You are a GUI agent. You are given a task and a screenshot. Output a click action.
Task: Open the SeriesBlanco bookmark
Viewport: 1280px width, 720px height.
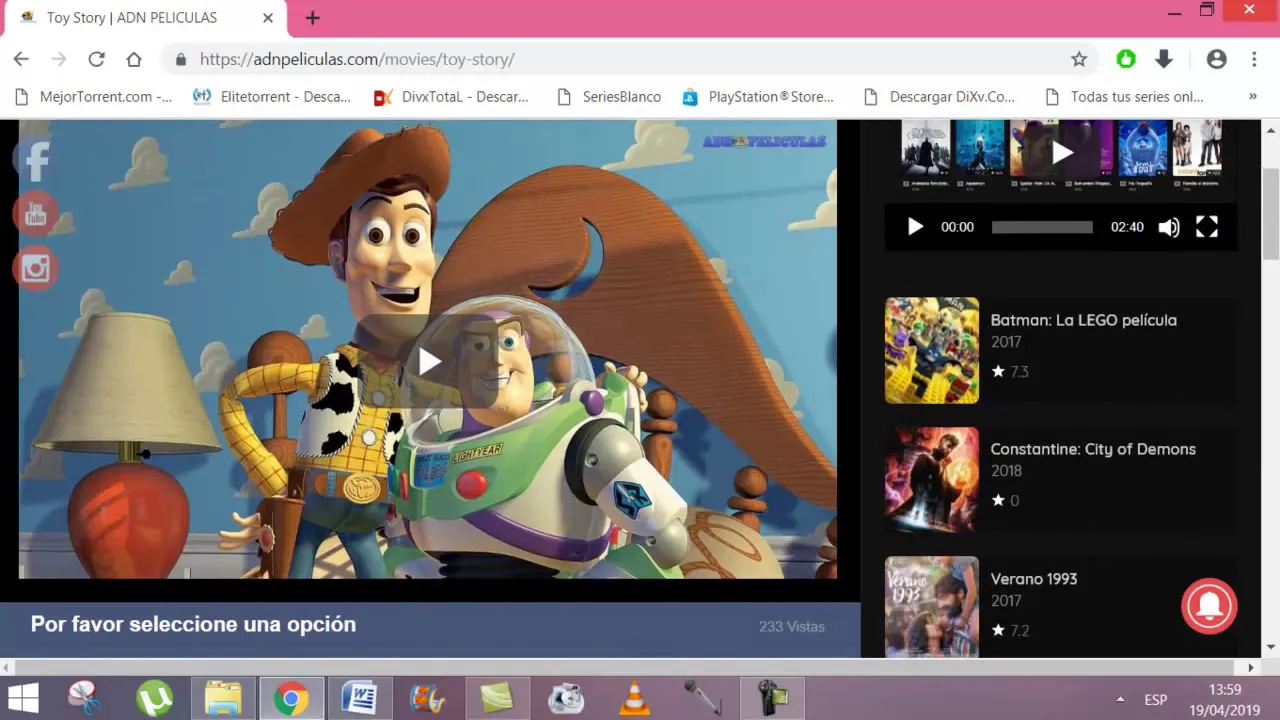608,97
